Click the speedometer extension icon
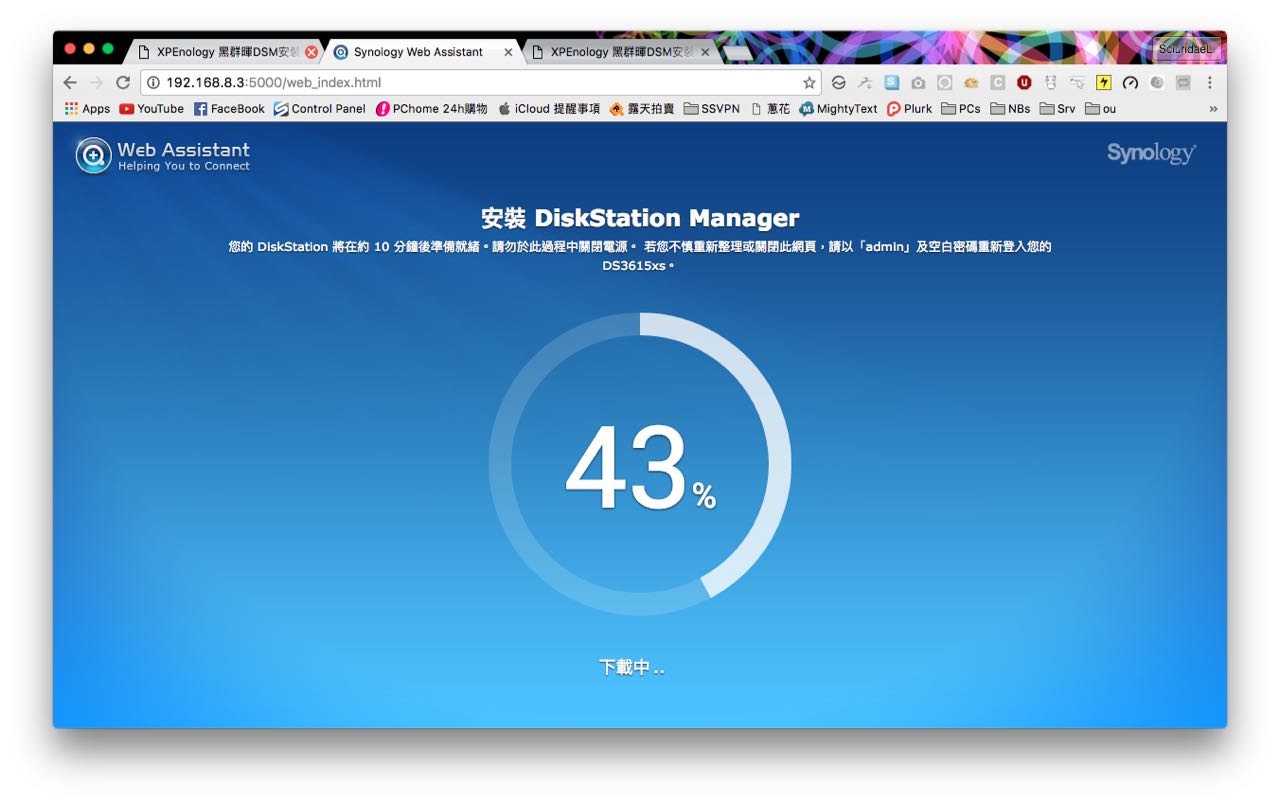This screenshot has width=1280, height=804. (1130, 83)
